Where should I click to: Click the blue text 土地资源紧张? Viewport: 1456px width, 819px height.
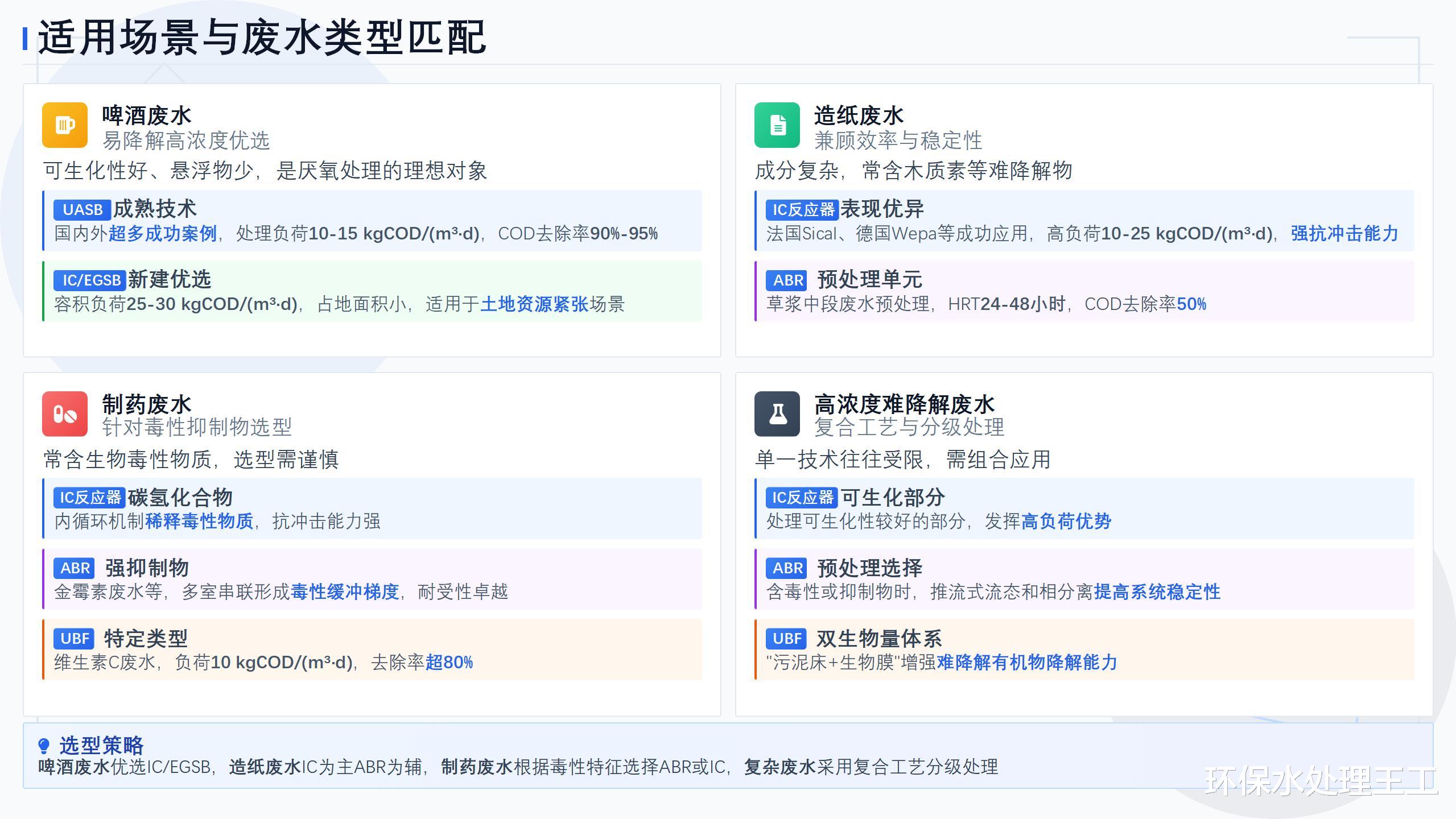tap(535, 304)
